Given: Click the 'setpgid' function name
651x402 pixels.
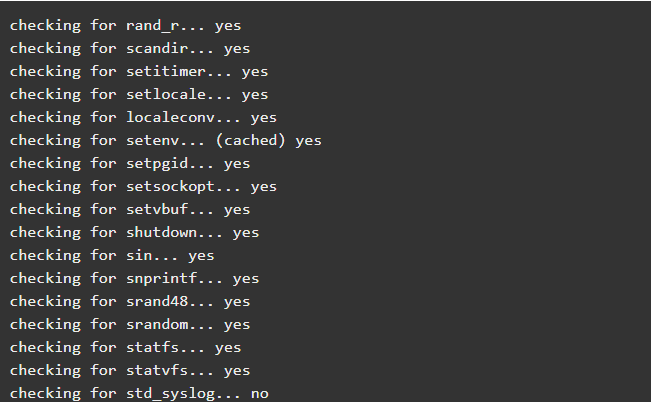Looking at the screenshot, I should click(157, 164).
